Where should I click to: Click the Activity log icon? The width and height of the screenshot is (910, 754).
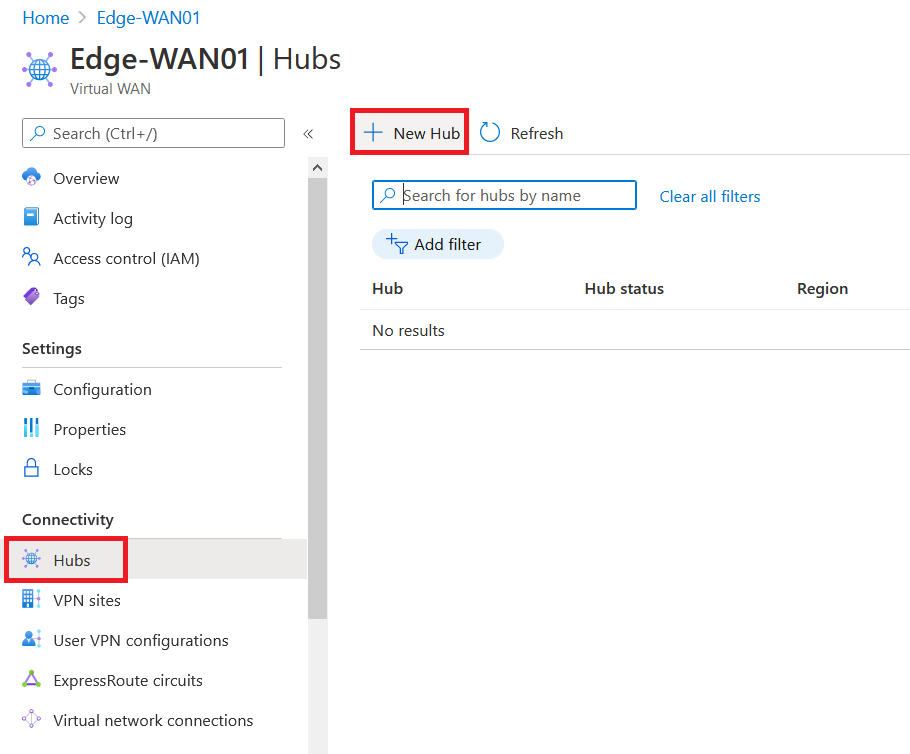pos(31,217)
